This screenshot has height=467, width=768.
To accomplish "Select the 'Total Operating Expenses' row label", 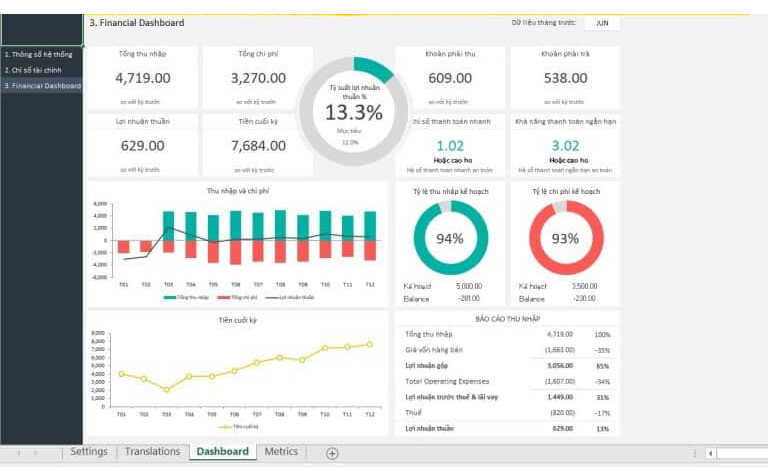I will tap(447, 381).
